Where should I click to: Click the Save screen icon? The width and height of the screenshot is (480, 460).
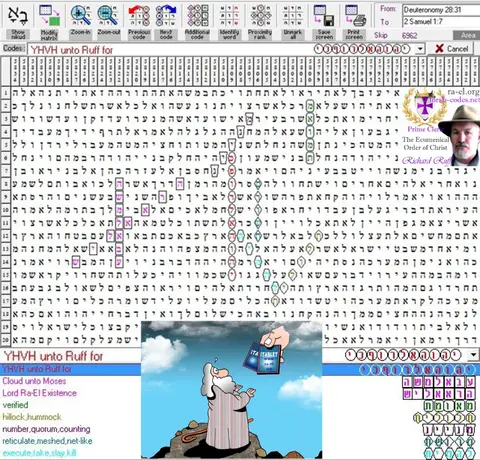point(324,16)
